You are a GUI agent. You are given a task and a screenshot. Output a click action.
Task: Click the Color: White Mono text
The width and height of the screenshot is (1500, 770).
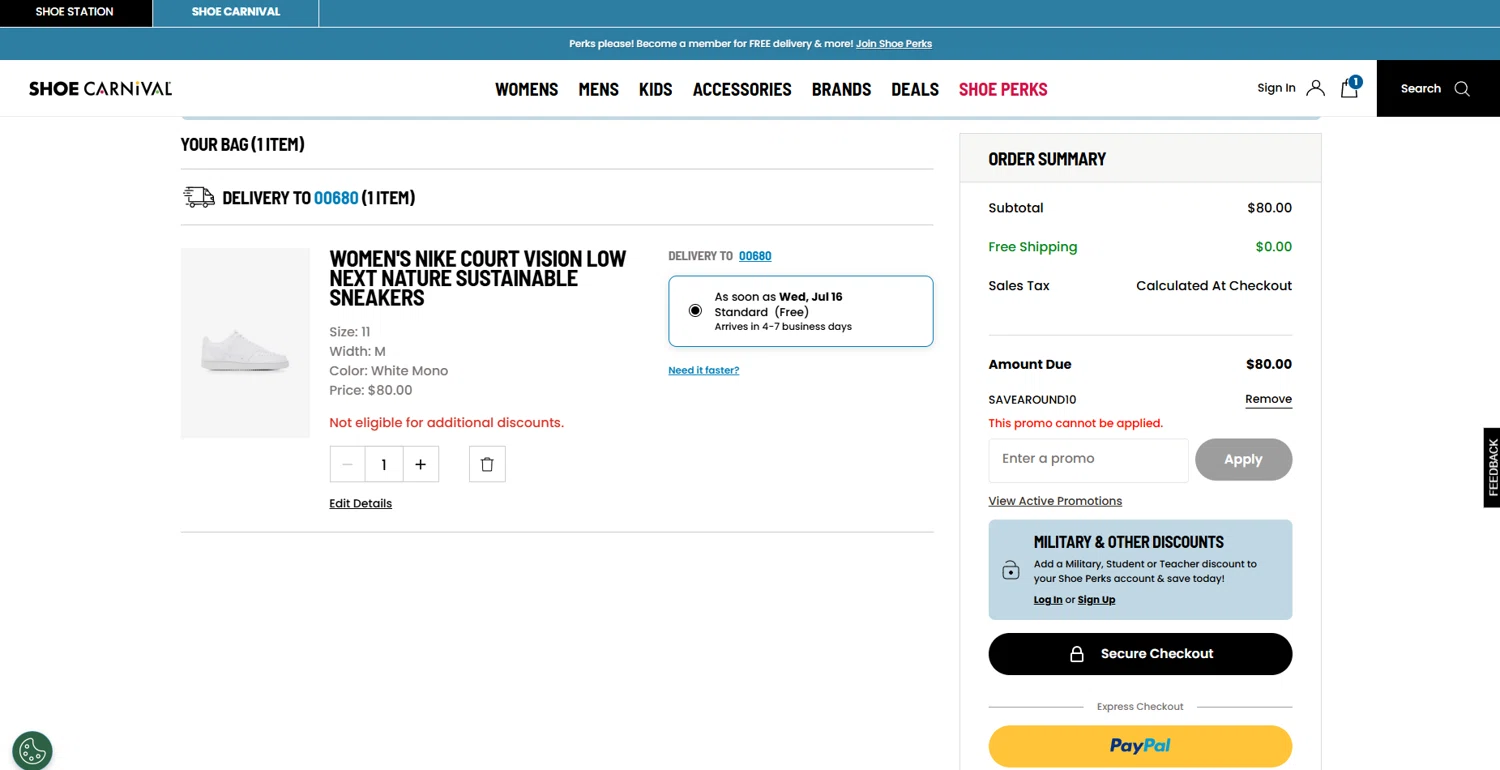388,371
